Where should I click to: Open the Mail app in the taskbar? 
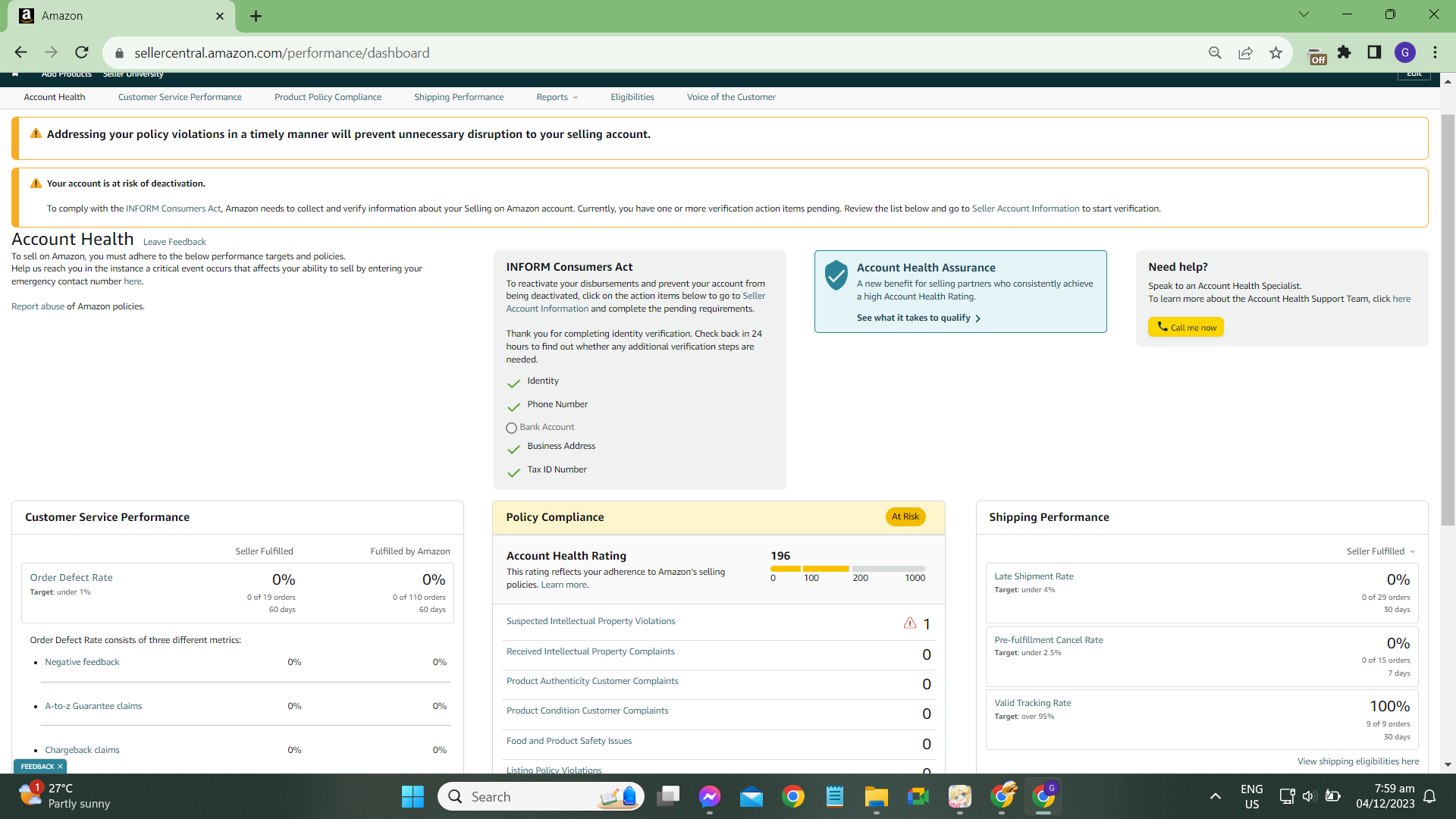tap(752, 796)
